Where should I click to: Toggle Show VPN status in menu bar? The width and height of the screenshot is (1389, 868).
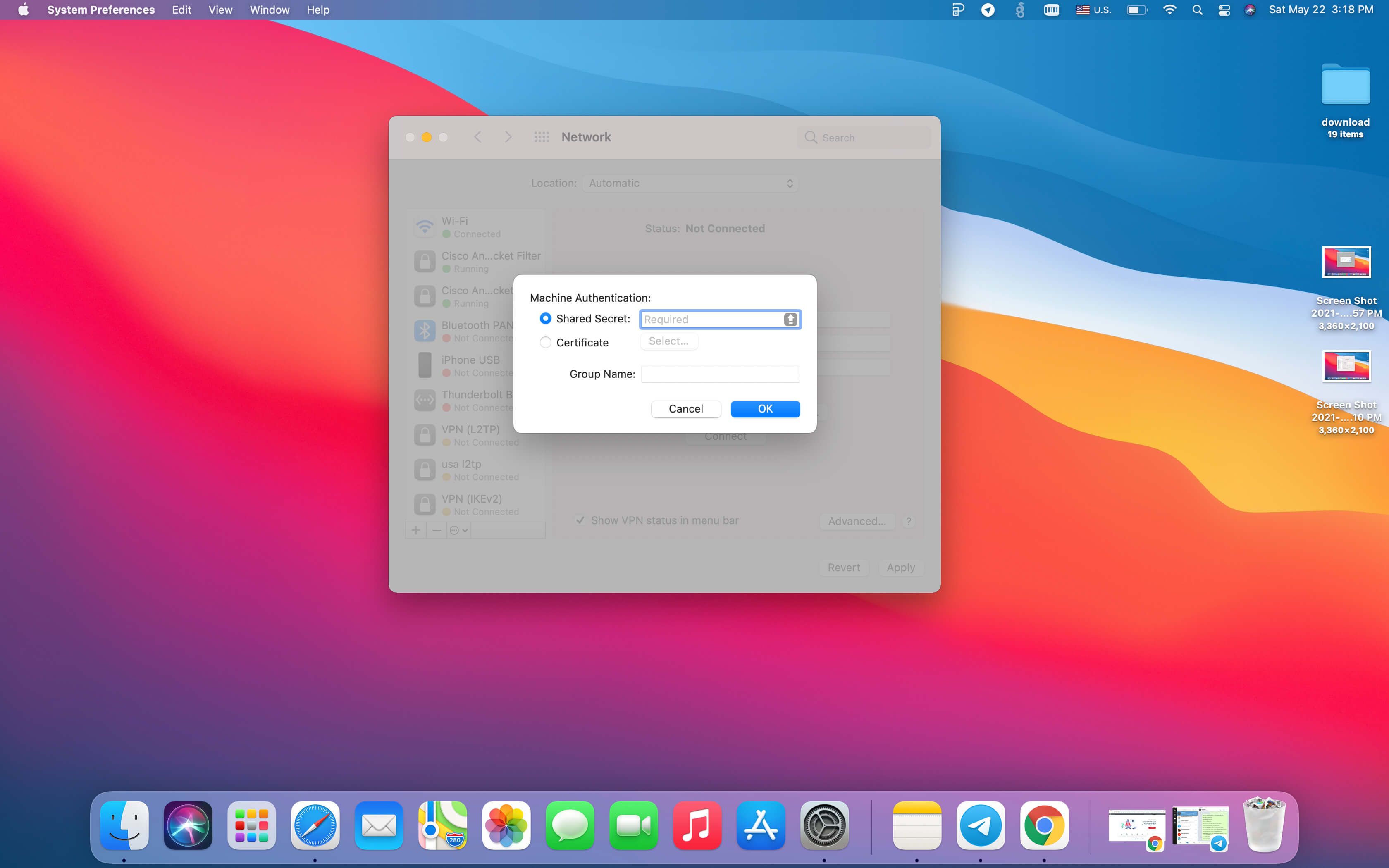pyautogui.click(x=580, y=520)
